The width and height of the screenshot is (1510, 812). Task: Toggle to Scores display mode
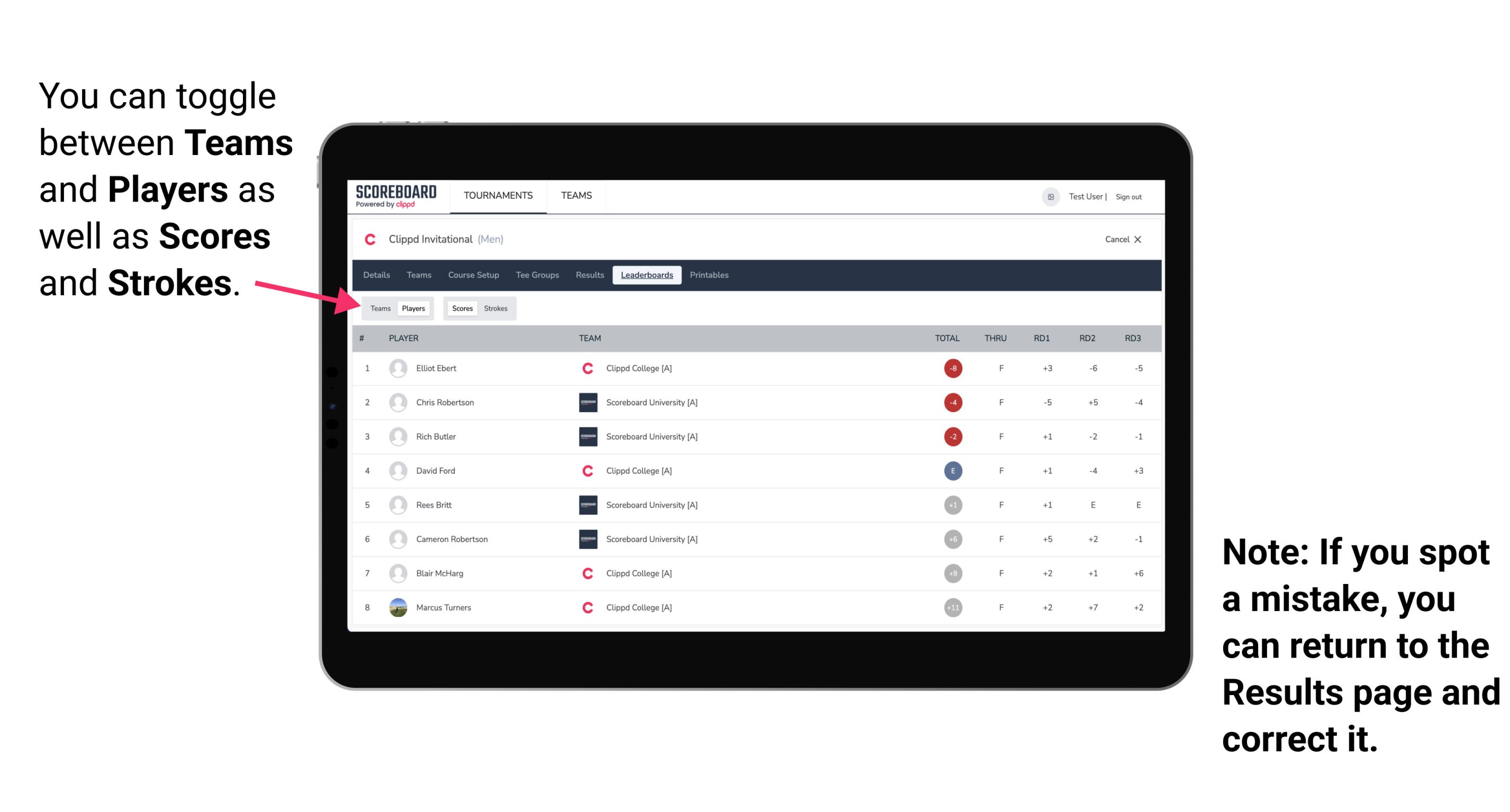click(461, 308)
